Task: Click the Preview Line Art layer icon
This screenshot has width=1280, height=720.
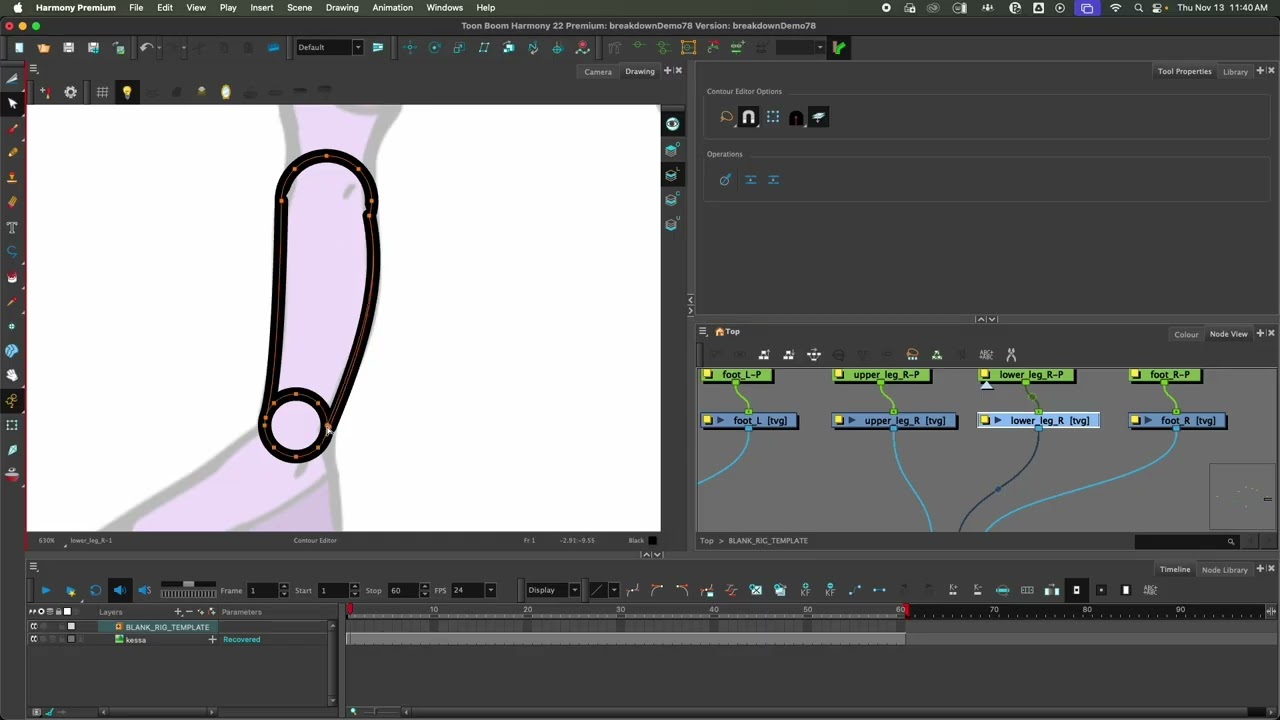Action: tap(672, 175)
